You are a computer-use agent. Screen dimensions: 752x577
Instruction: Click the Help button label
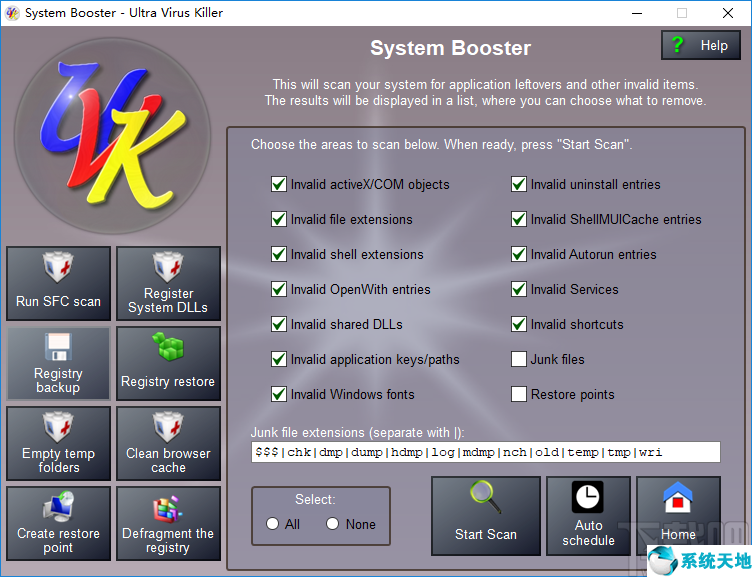click(714, 46)
